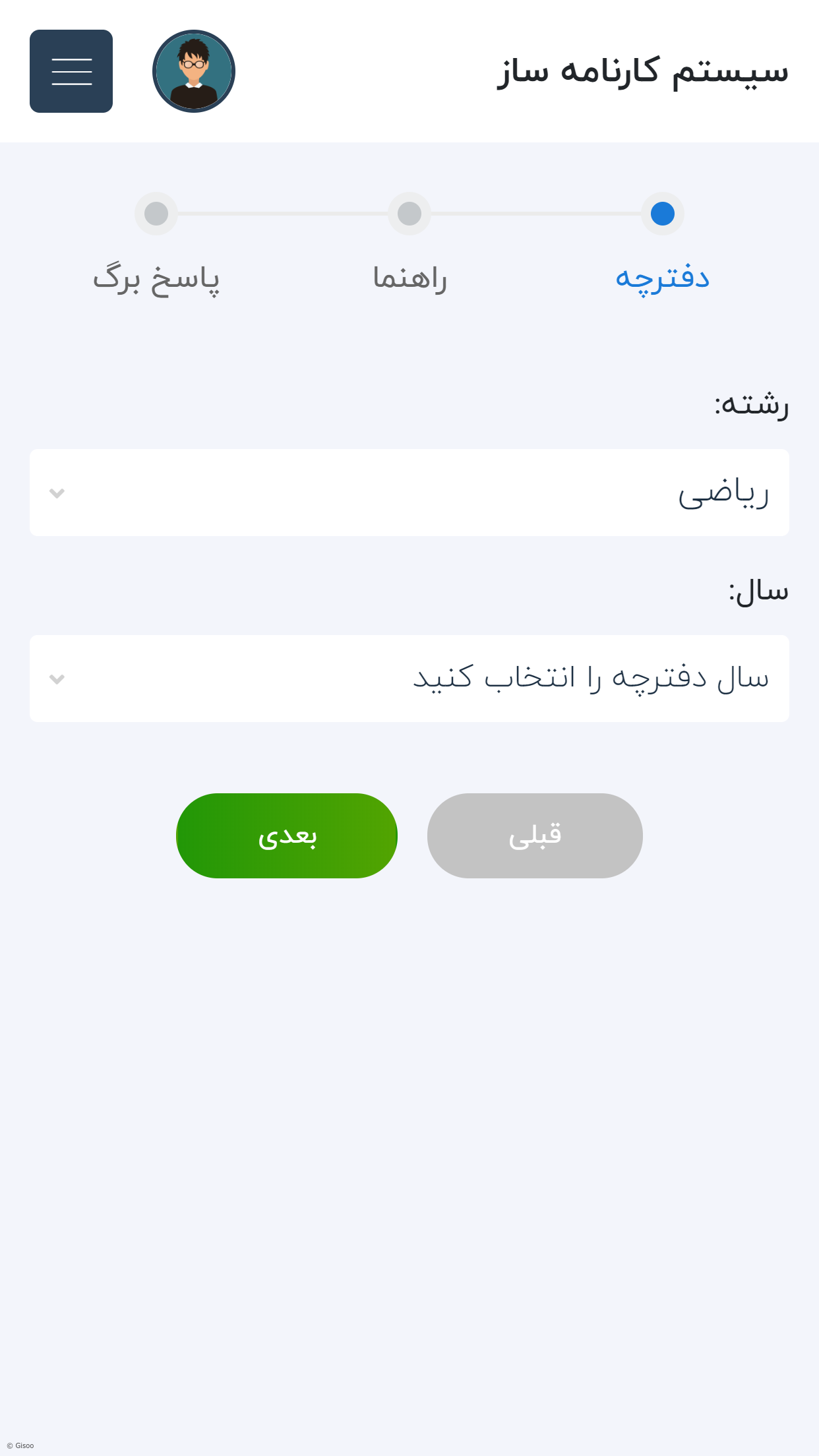Image resolution: width=819 pixels, height=1456 pixels.
Task: Click the user avatar picture
Action: (194, 71)
